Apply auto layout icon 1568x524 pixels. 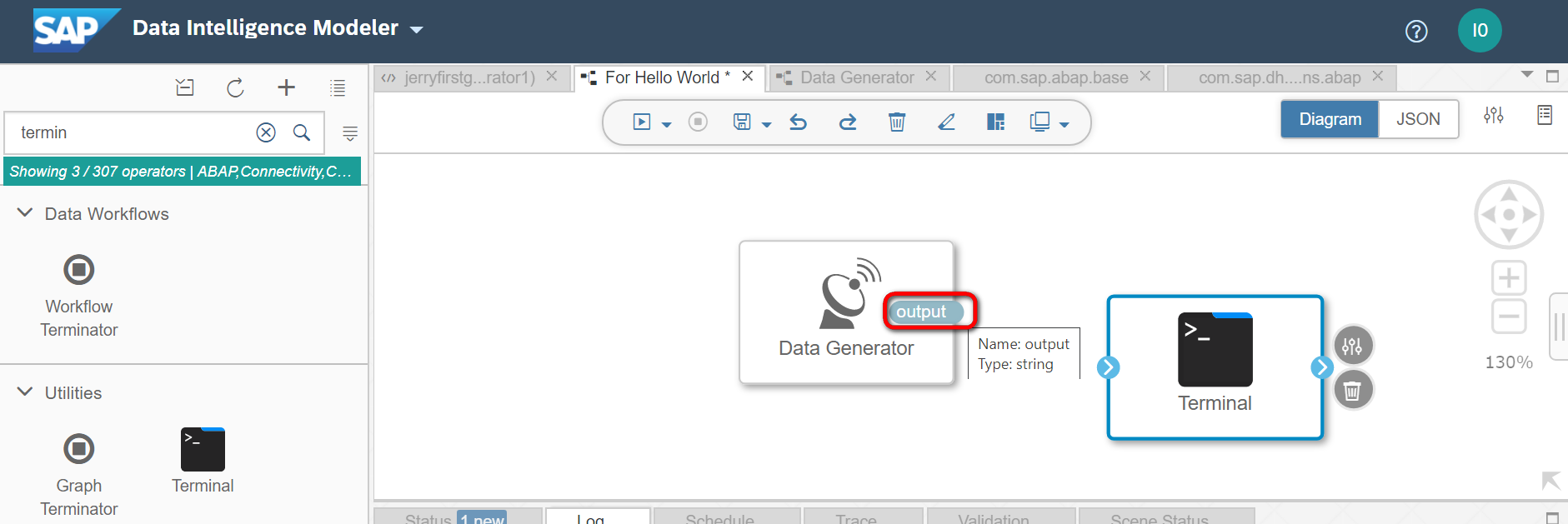995,122
